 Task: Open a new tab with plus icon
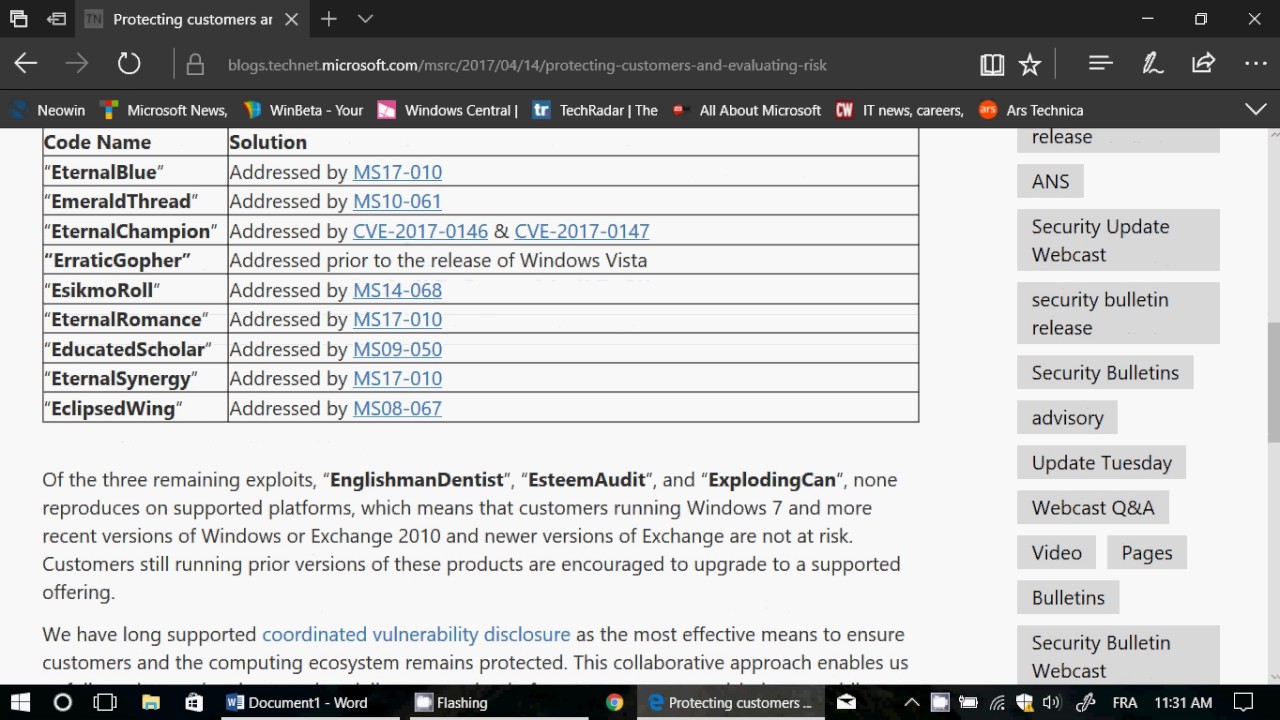pyautogui.click(x=328, y=19)
